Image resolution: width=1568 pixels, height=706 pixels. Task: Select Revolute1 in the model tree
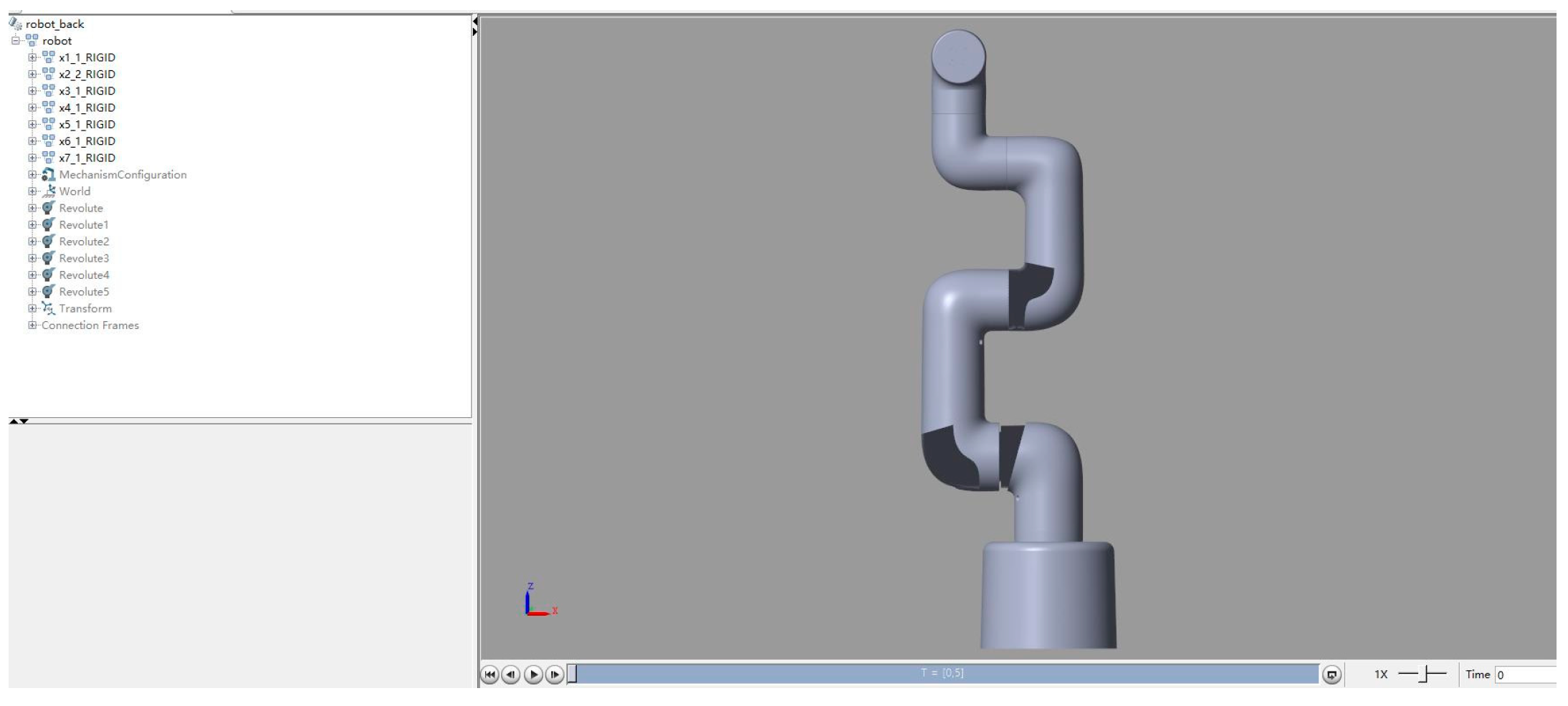click(83, 225)
